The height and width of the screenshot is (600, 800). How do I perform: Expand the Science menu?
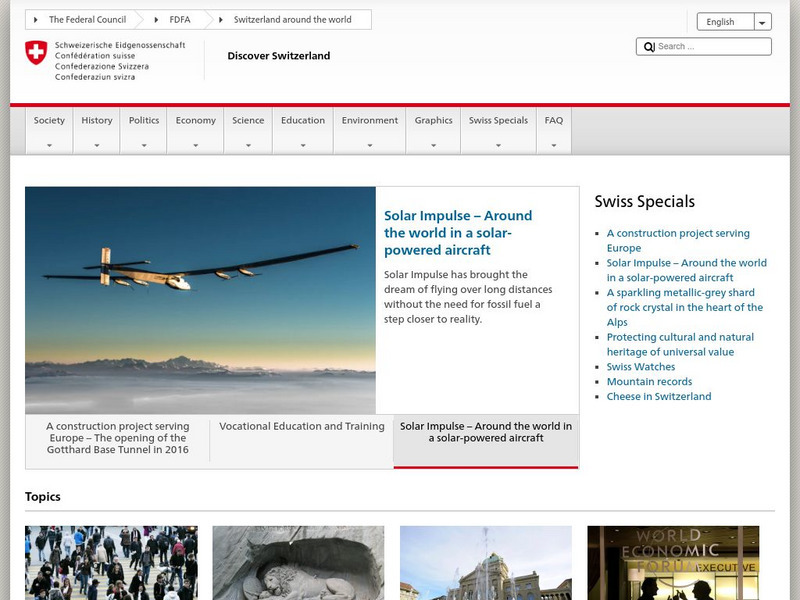click(248, 131)
